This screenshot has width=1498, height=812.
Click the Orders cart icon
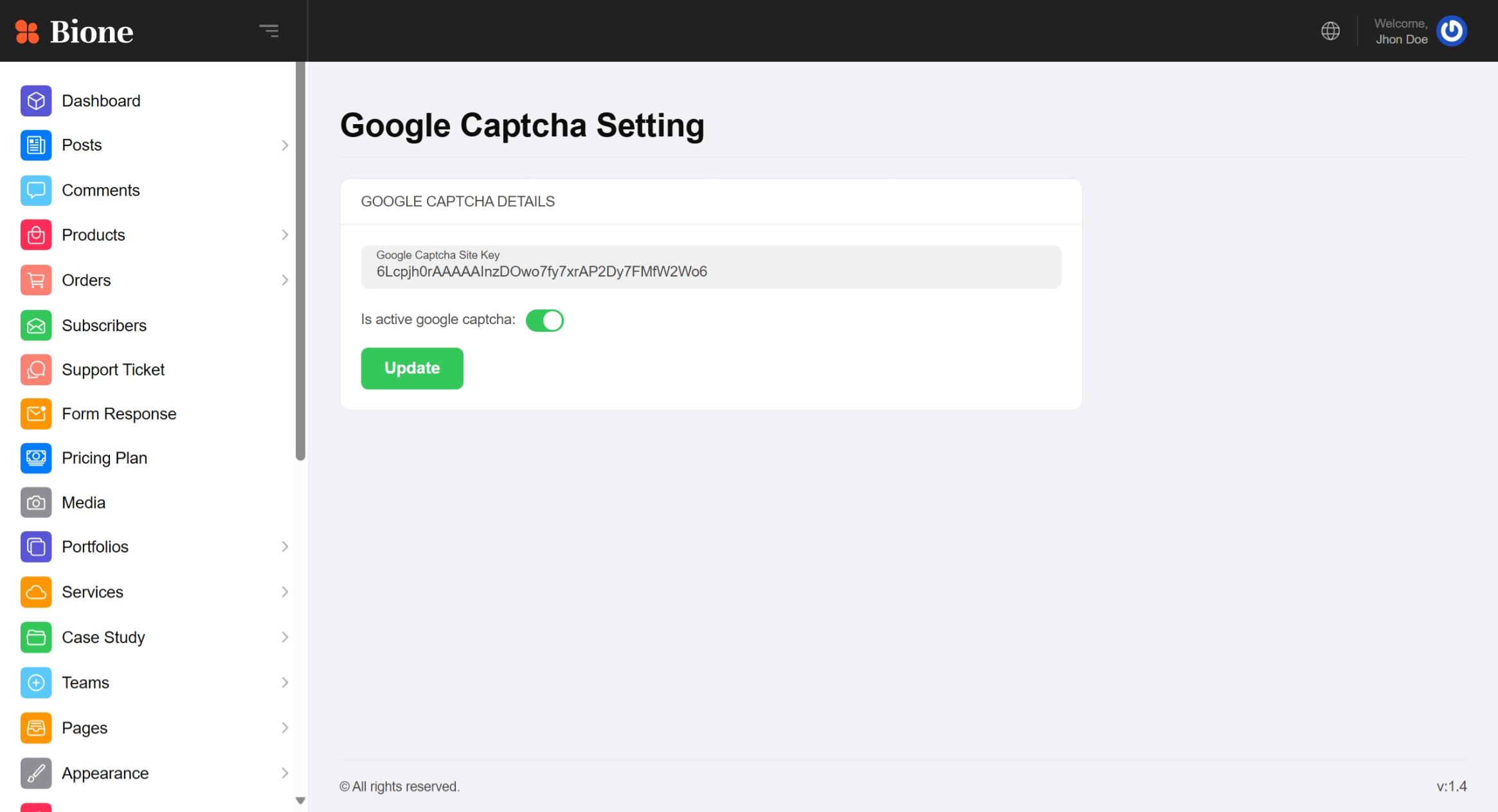(36, 280)
